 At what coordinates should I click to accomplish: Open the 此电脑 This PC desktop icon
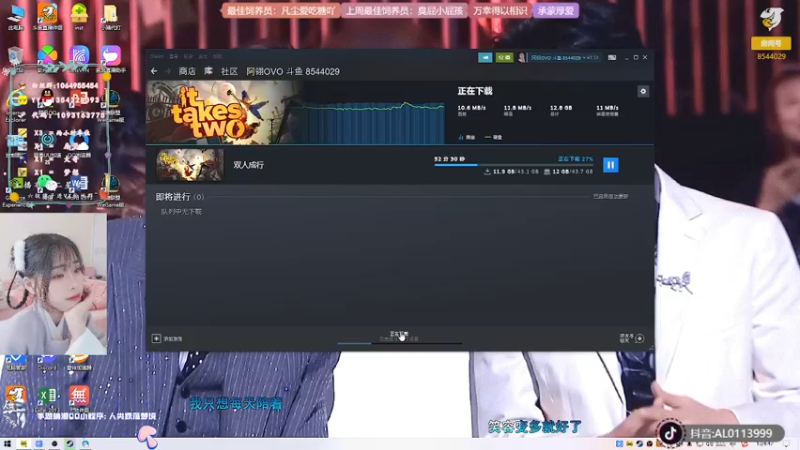click(16, 16)
